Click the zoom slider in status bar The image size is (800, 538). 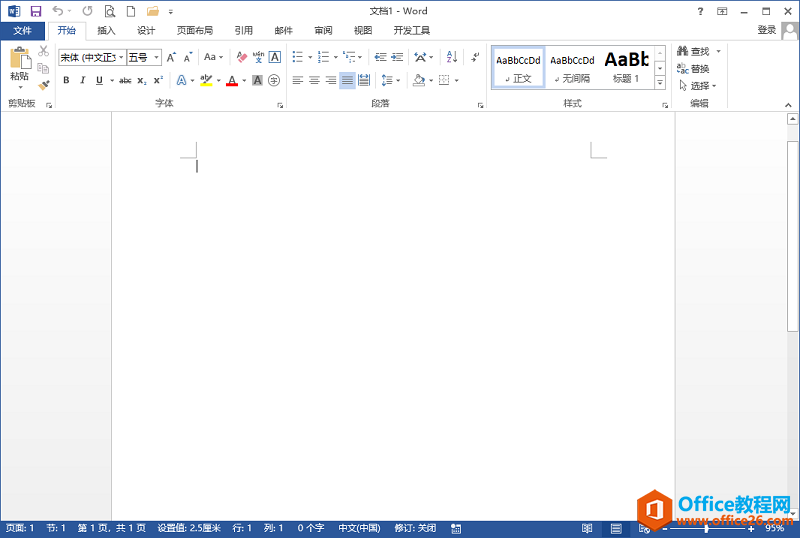(x=707, y=528)
